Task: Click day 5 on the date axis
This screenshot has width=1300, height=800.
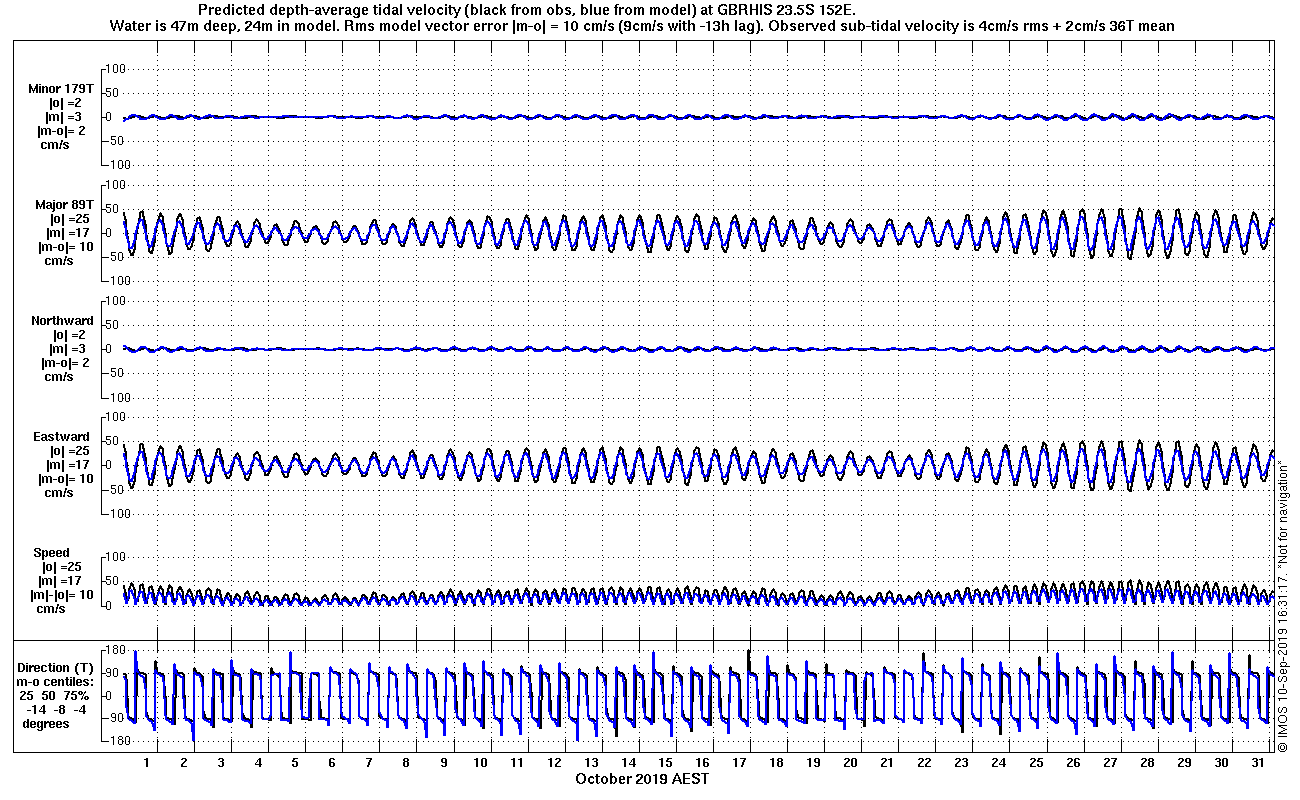Action: pyautogui.click(x=295, y=763)
